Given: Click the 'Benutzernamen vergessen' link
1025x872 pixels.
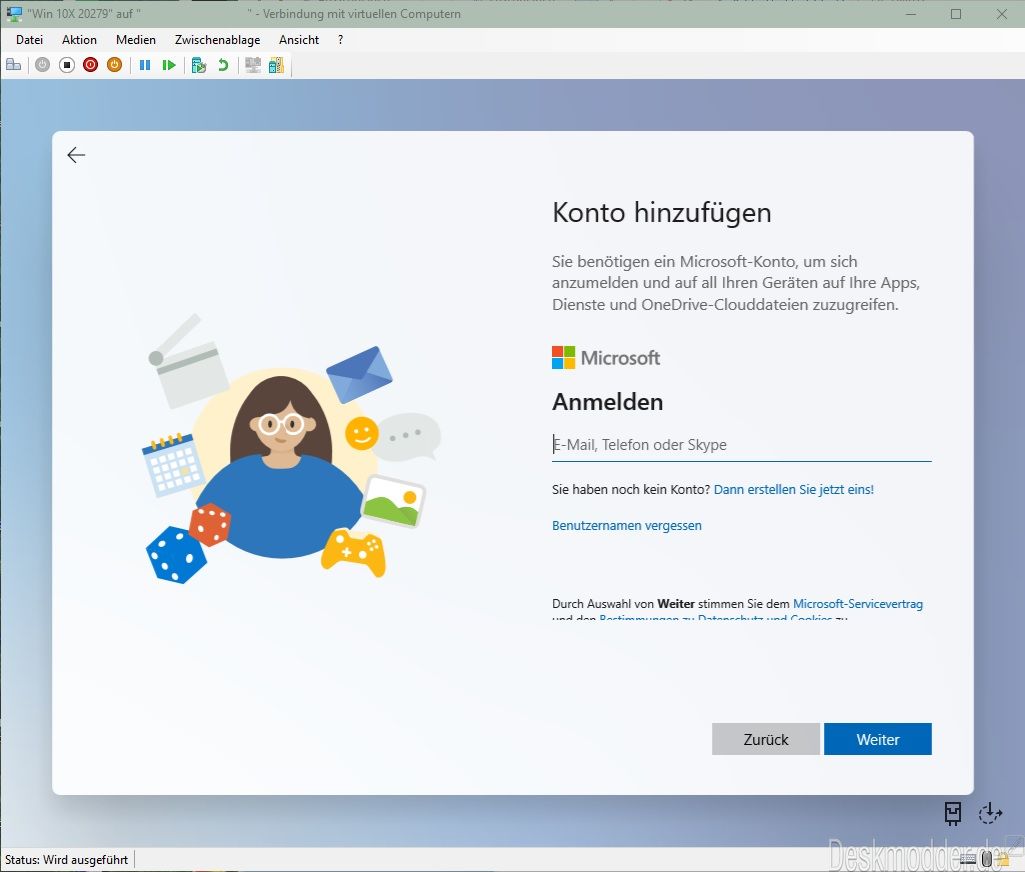Looking at the screenshot, I should click(x=627, y=525).
